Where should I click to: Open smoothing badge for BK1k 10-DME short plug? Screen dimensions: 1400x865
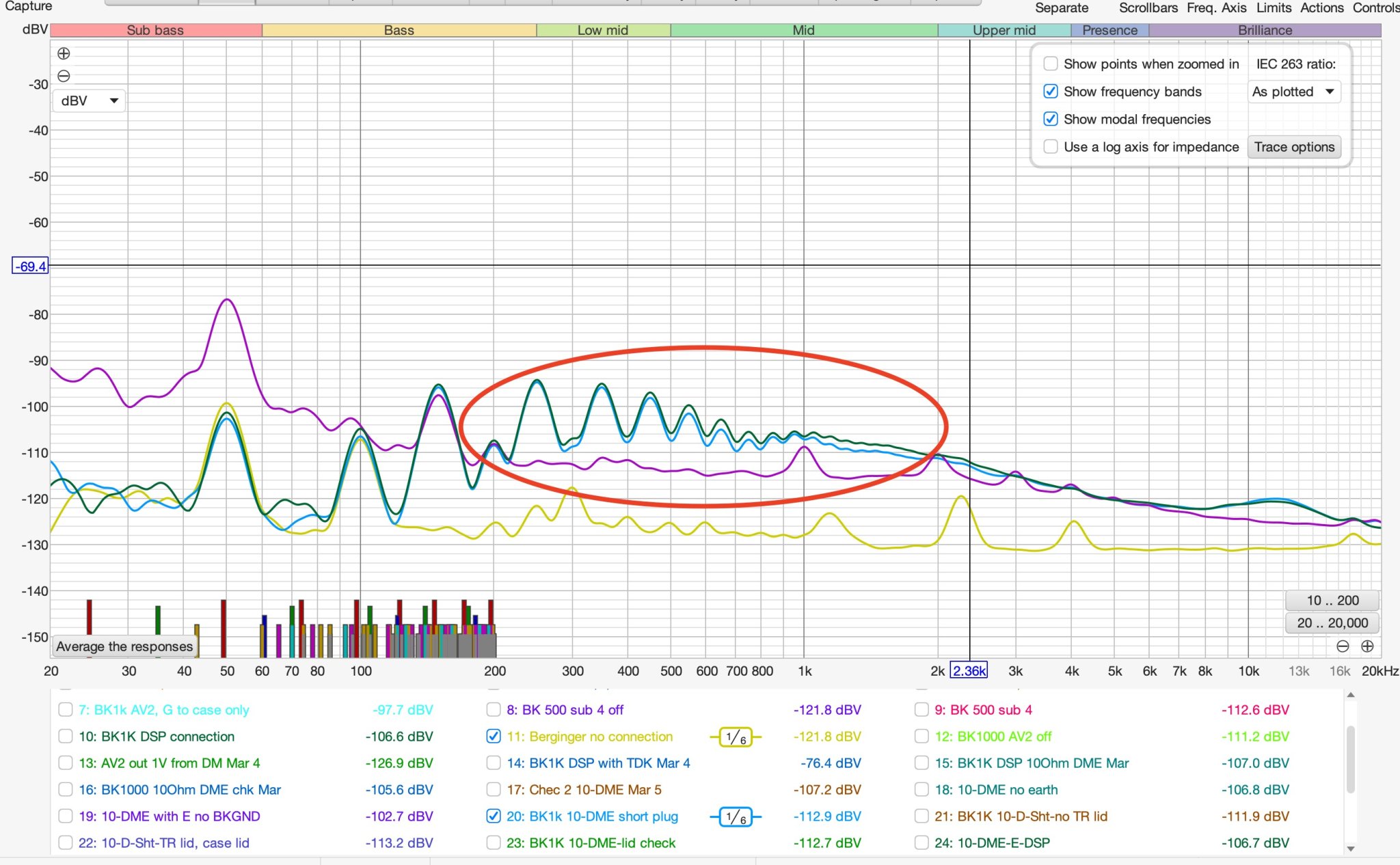[736, 816]
